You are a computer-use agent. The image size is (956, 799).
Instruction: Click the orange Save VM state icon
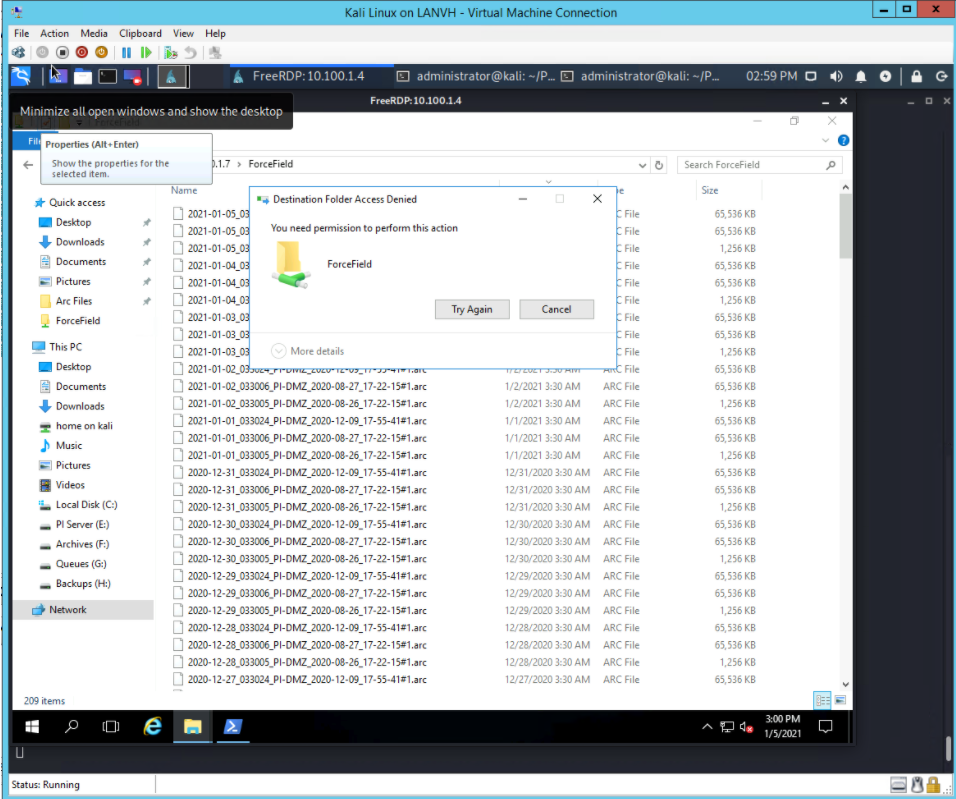pyautogui.click(x=101, y=52)
